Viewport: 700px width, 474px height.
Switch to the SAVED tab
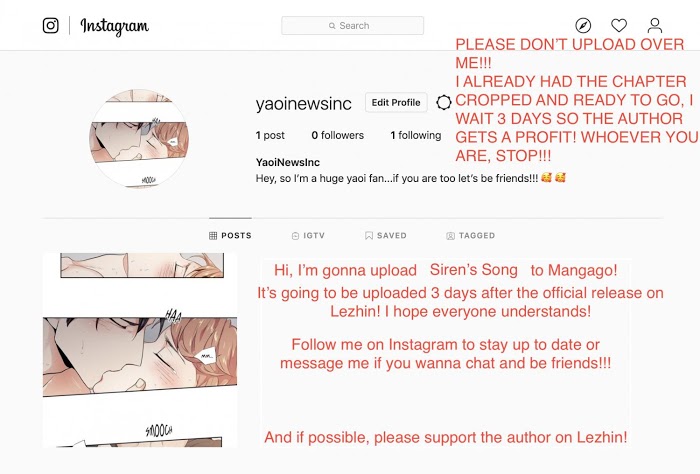(x=386, y=235)
